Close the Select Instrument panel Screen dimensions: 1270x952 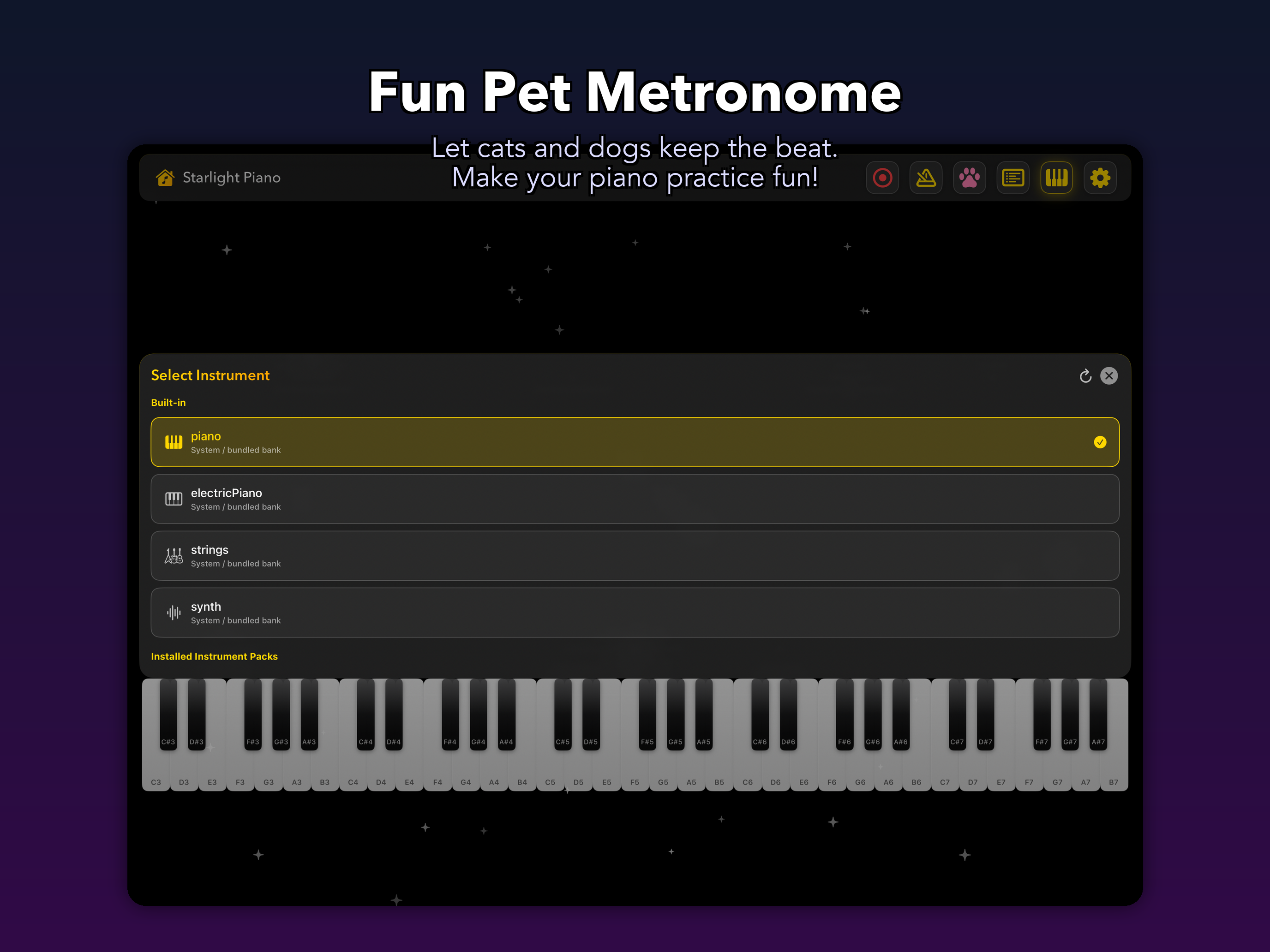(1109, 376)
